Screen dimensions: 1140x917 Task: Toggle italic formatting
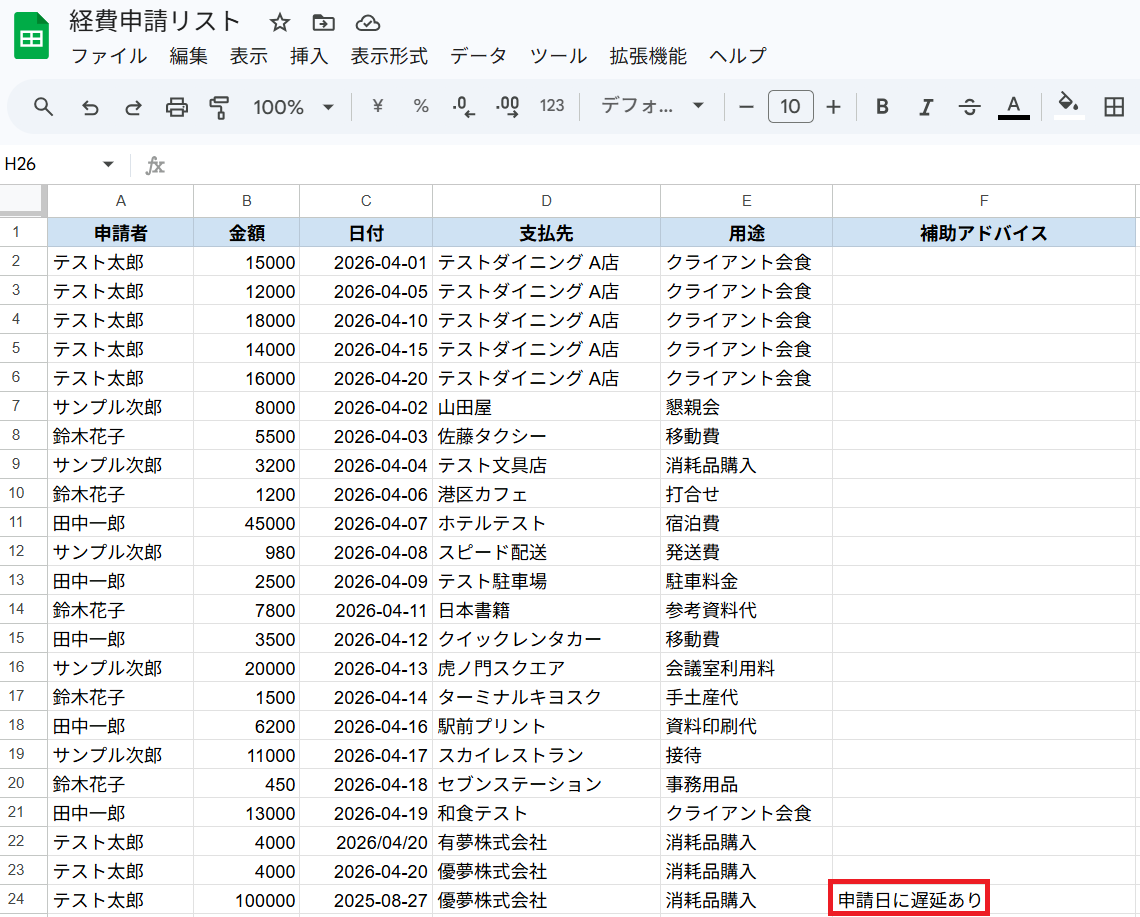point(926,107)
